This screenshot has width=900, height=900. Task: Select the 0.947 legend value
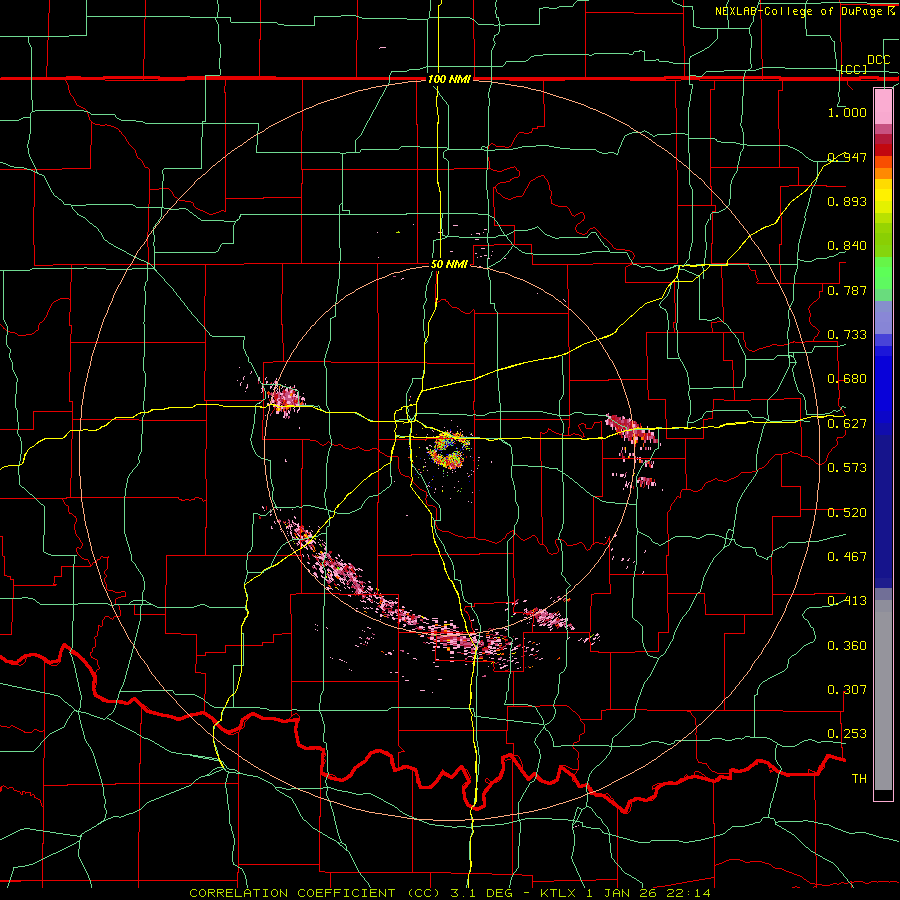[x=847, y=157]
